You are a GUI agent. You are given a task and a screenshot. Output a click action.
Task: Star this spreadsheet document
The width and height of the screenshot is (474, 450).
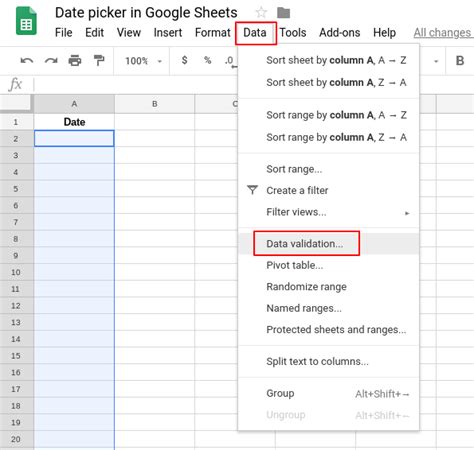tap(261, 13)
